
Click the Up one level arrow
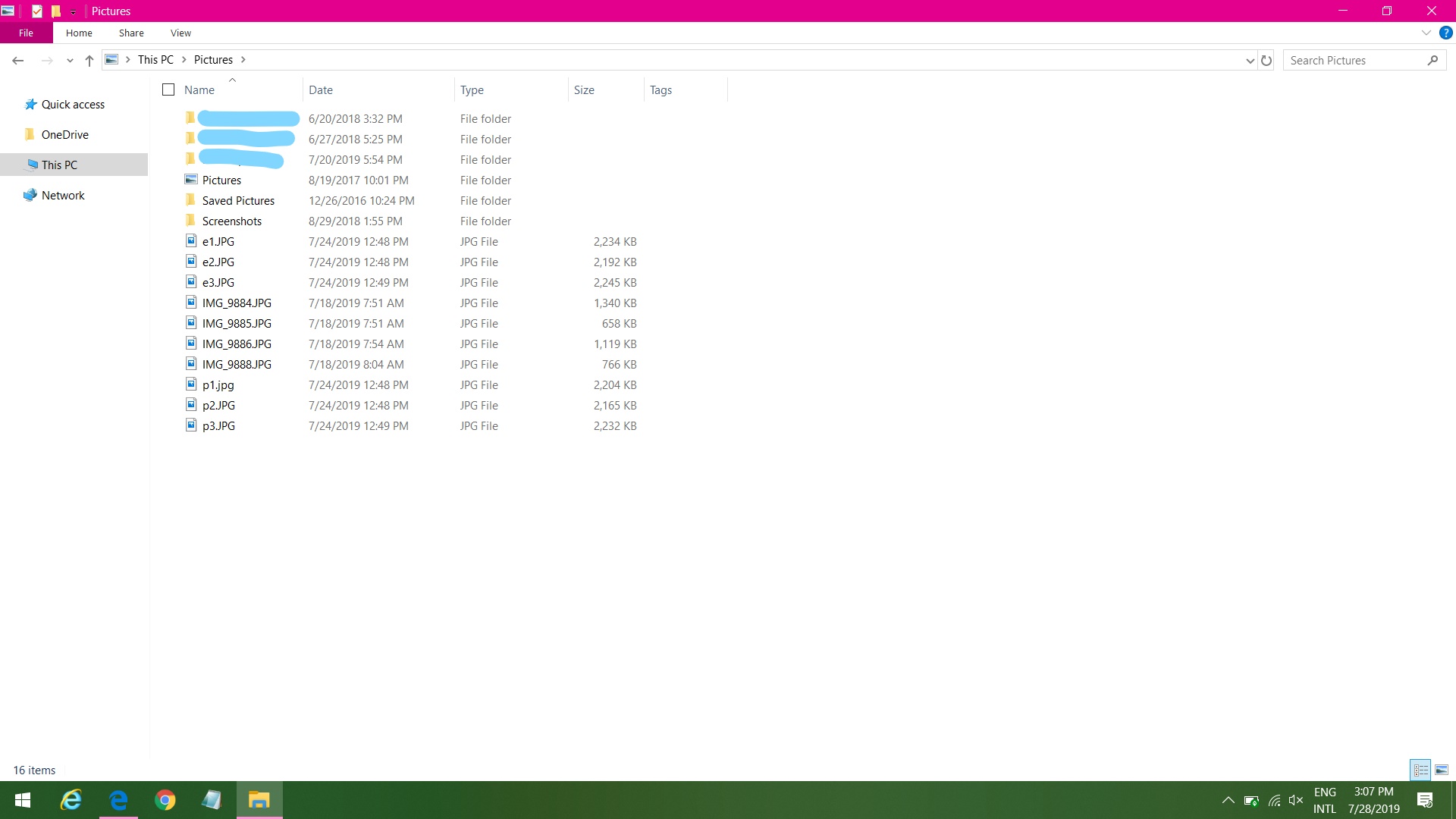click(89, 61)
